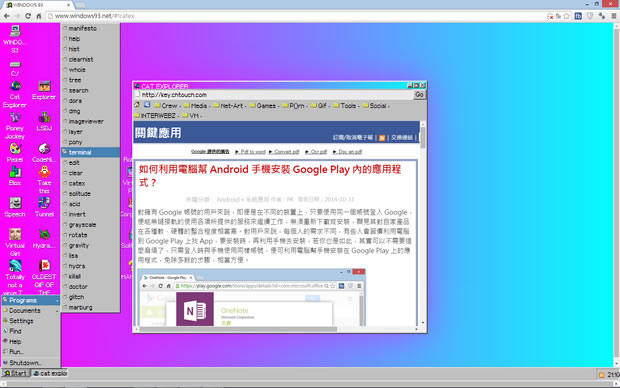Click cat explorer taskbar button

pyautogui.click(x=50, y=373)
